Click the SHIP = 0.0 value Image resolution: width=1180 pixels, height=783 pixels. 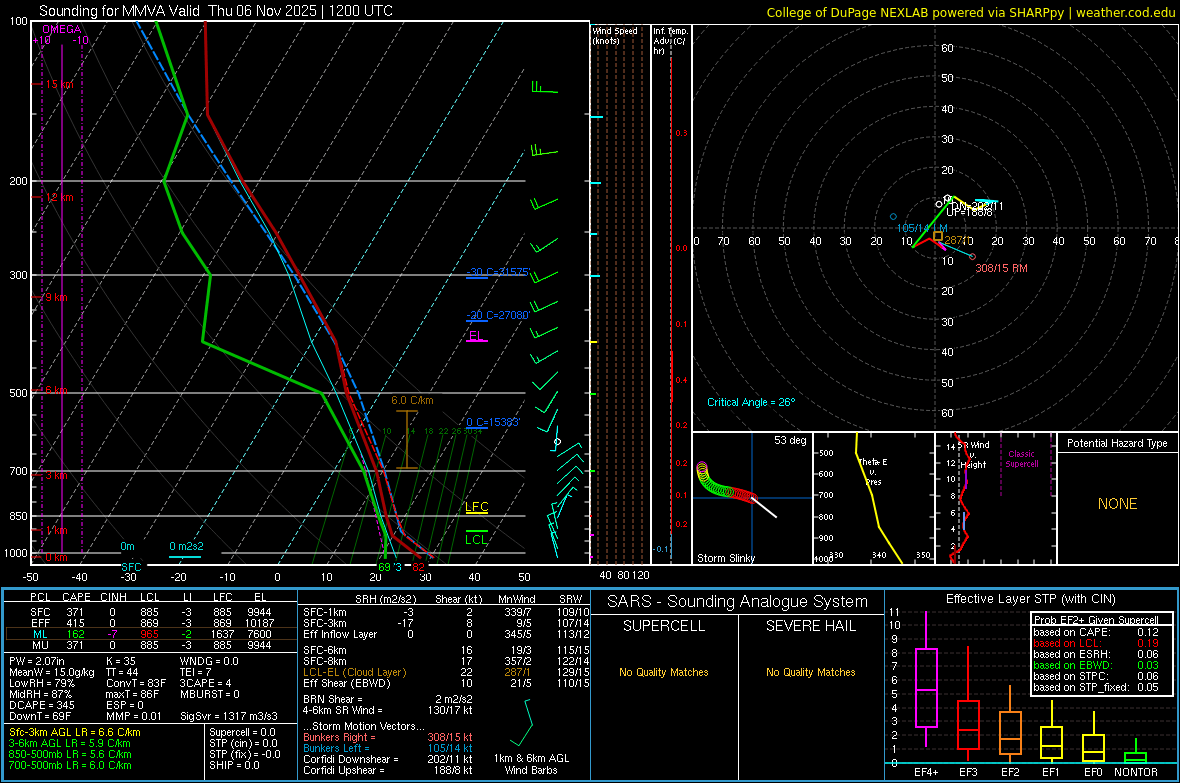point(234,765)
